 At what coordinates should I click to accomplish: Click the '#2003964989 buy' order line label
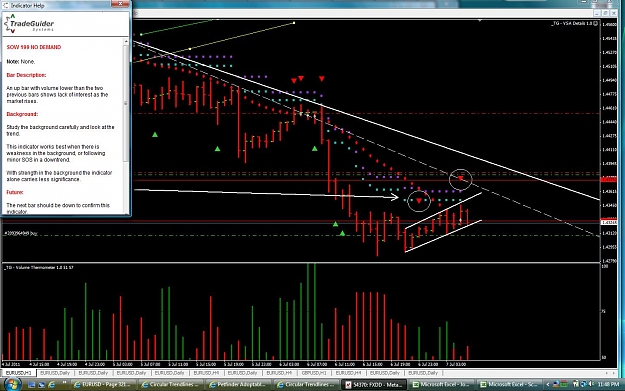coord(21,233)
